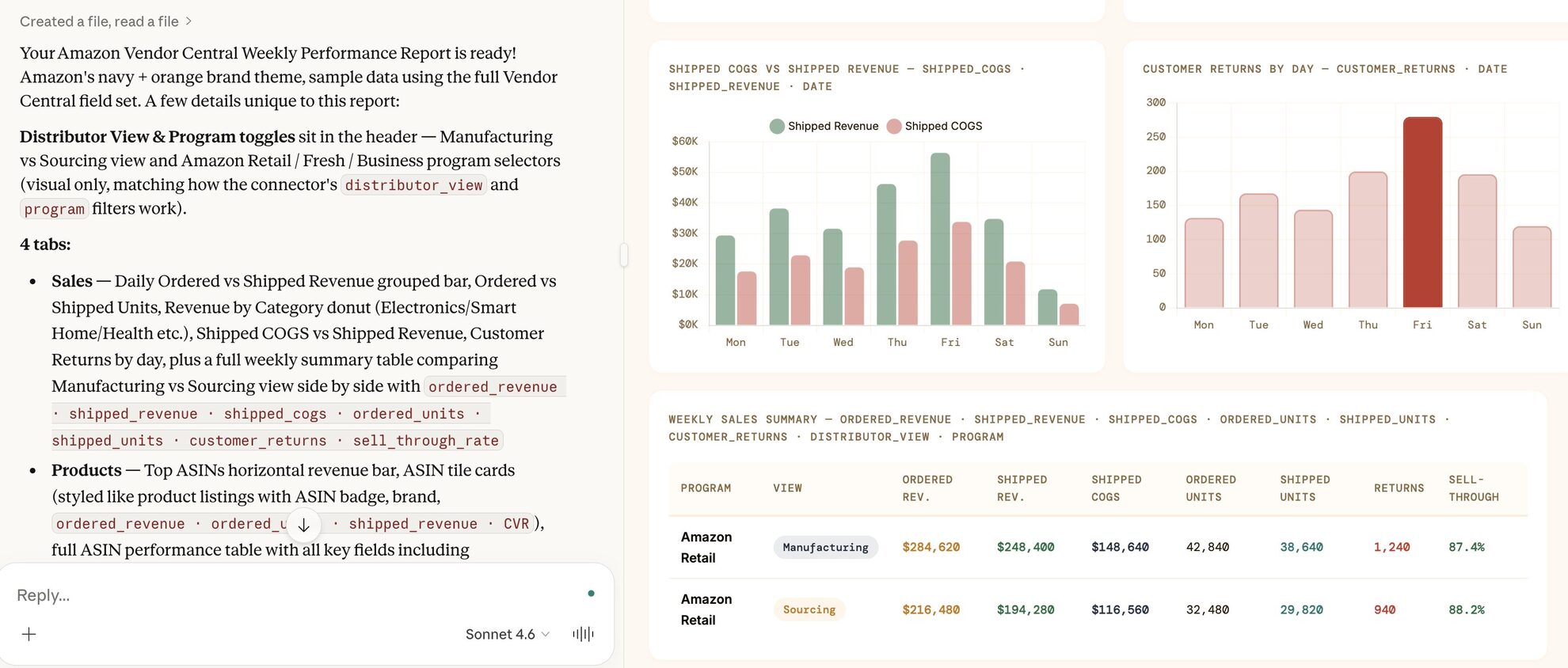Expand "Created a file, read a file" details
Viewport: 1568px width, 668px height.
(105, 21)
